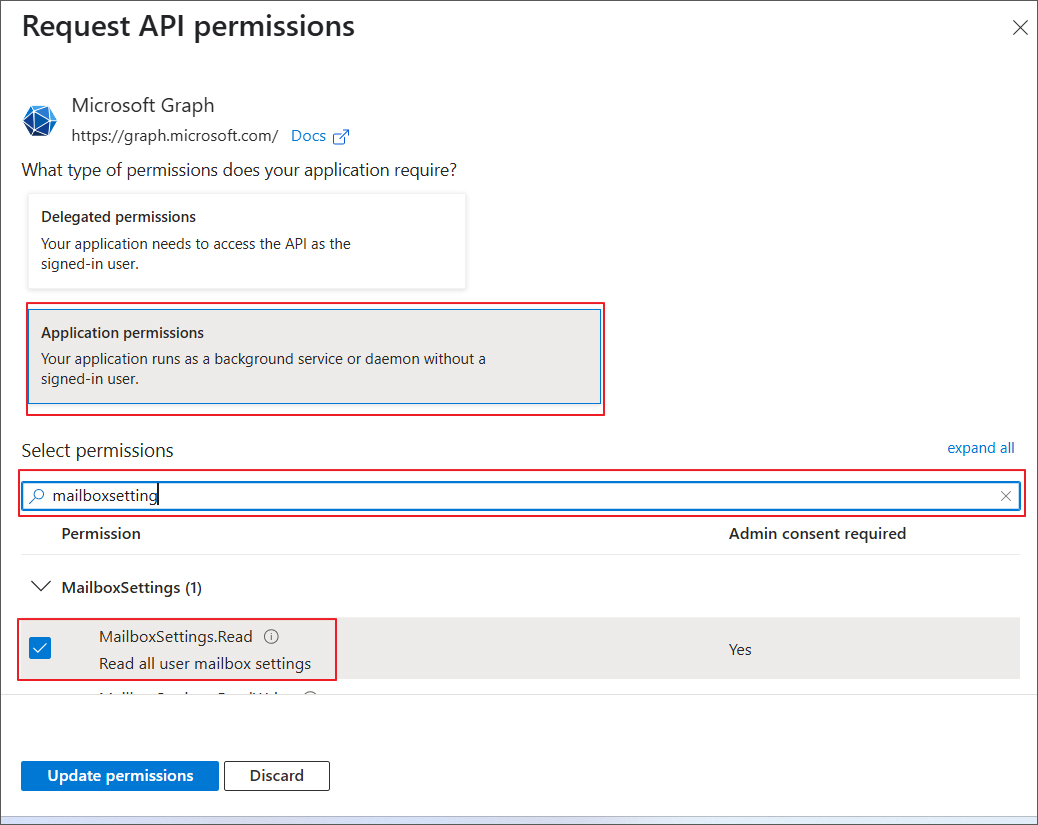Click the MailboxSettings (1) group label

pyautogui.click(x=131, y=588)
